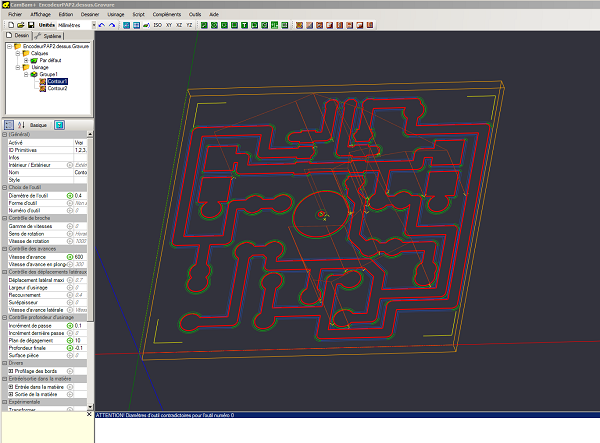The image size is (600, 443).
Task: Click categorized view icon in property panel
Action: click(x=9, y=125)
